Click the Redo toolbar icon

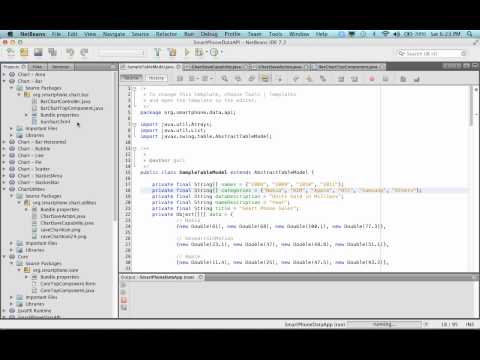84,52
